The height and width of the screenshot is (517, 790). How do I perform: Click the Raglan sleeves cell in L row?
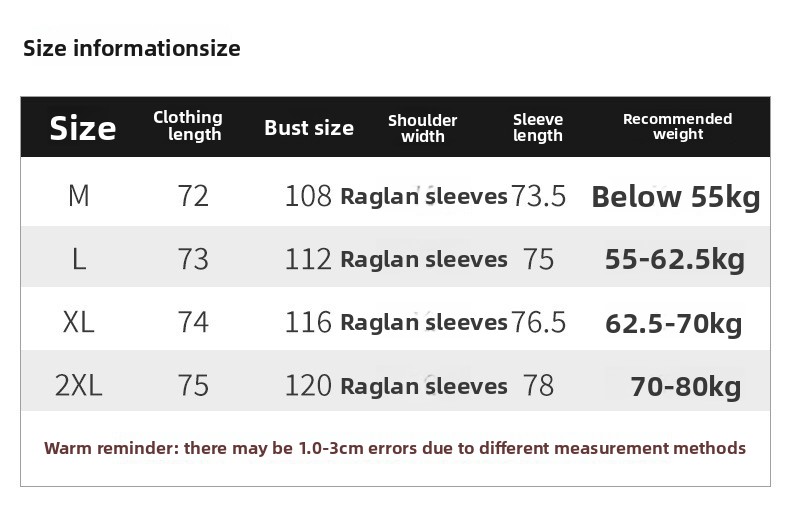[x=424, y=260]
